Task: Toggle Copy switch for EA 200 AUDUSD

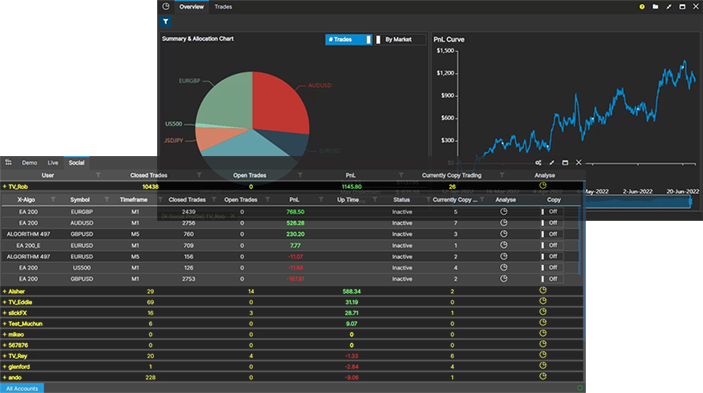Action: pos(552,223)
